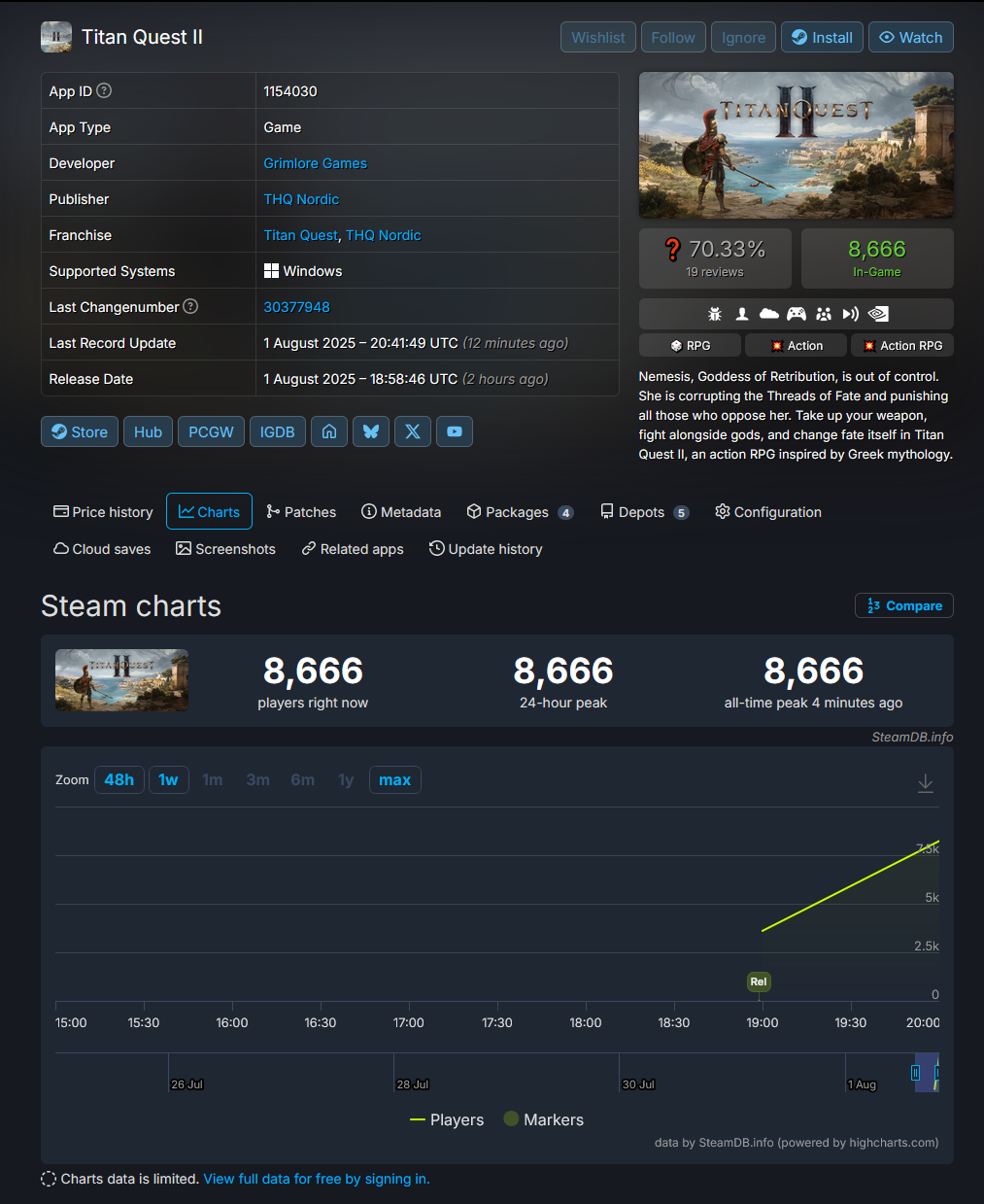Viewport: 984px width, 1204px height.
Task: Toggle Markers series in chart legend
Action: coord(544,1119)
